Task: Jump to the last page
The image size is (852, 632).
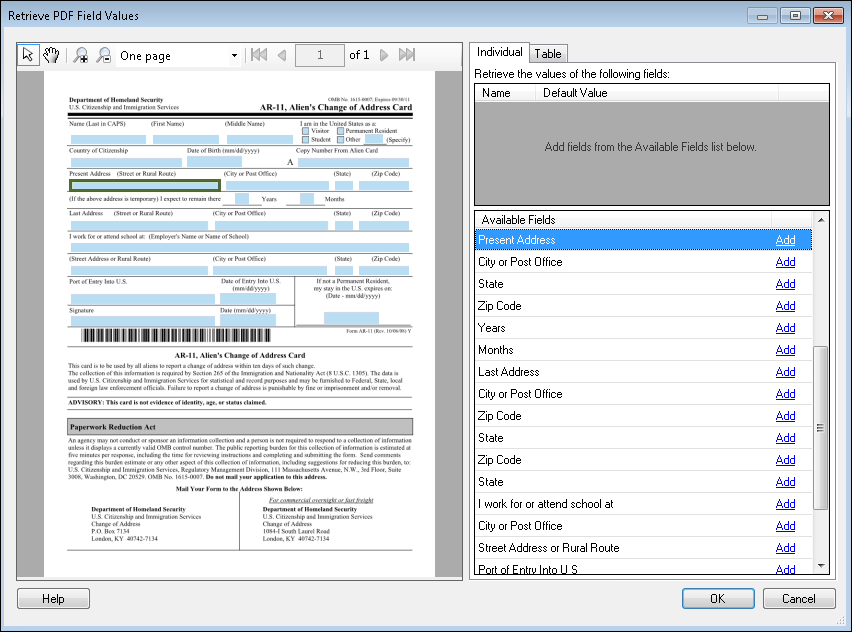Action: click(x=406, y=55)
